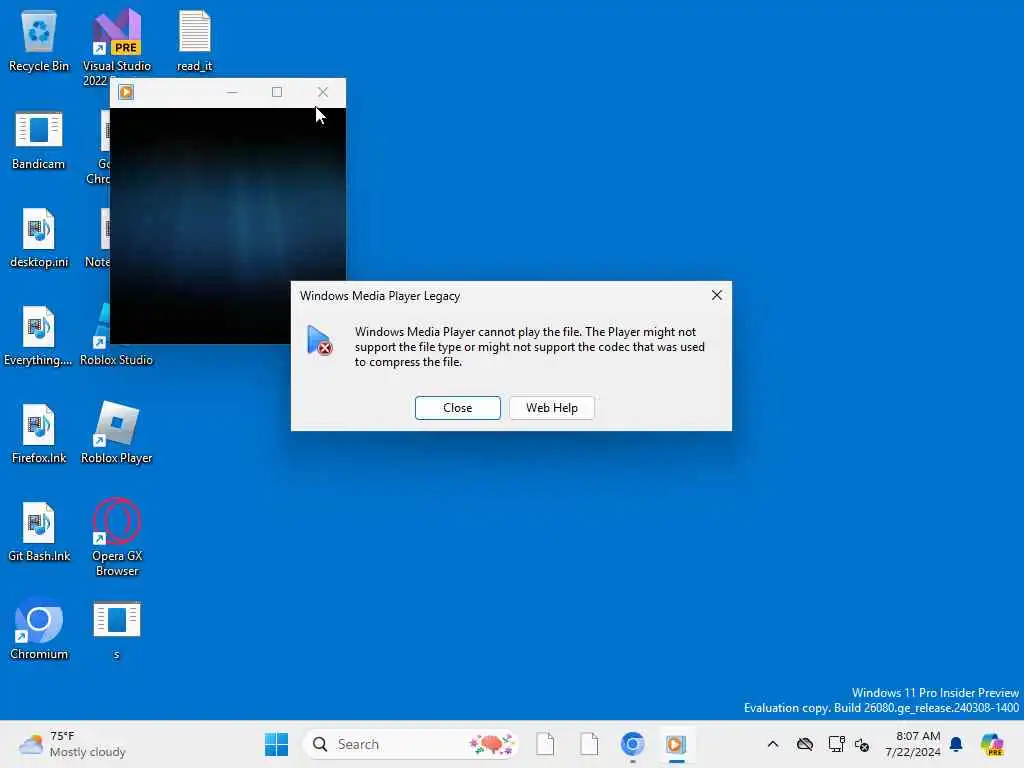Open the Copilot Preview taskbar icon

pos(992,744)
